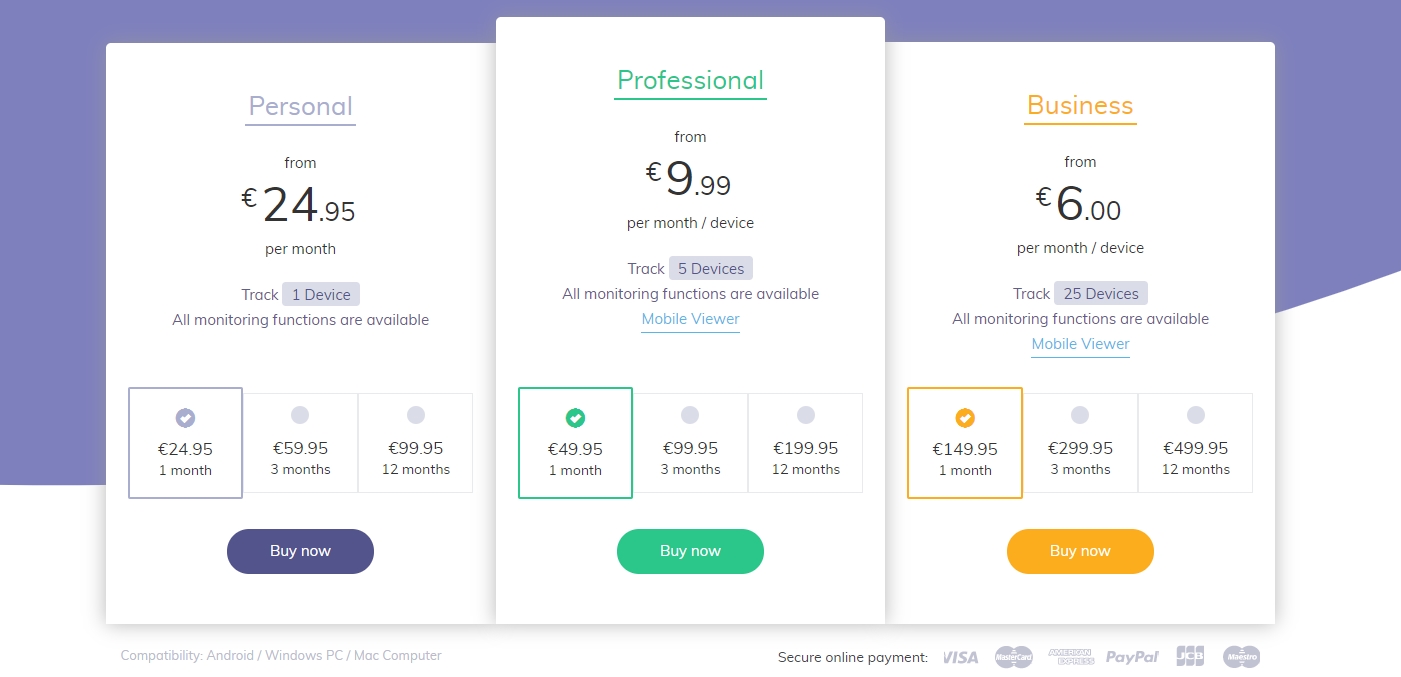Click the orange Business Buy now button
This screenshot has width=1401, height=677.
point(1080,551)
